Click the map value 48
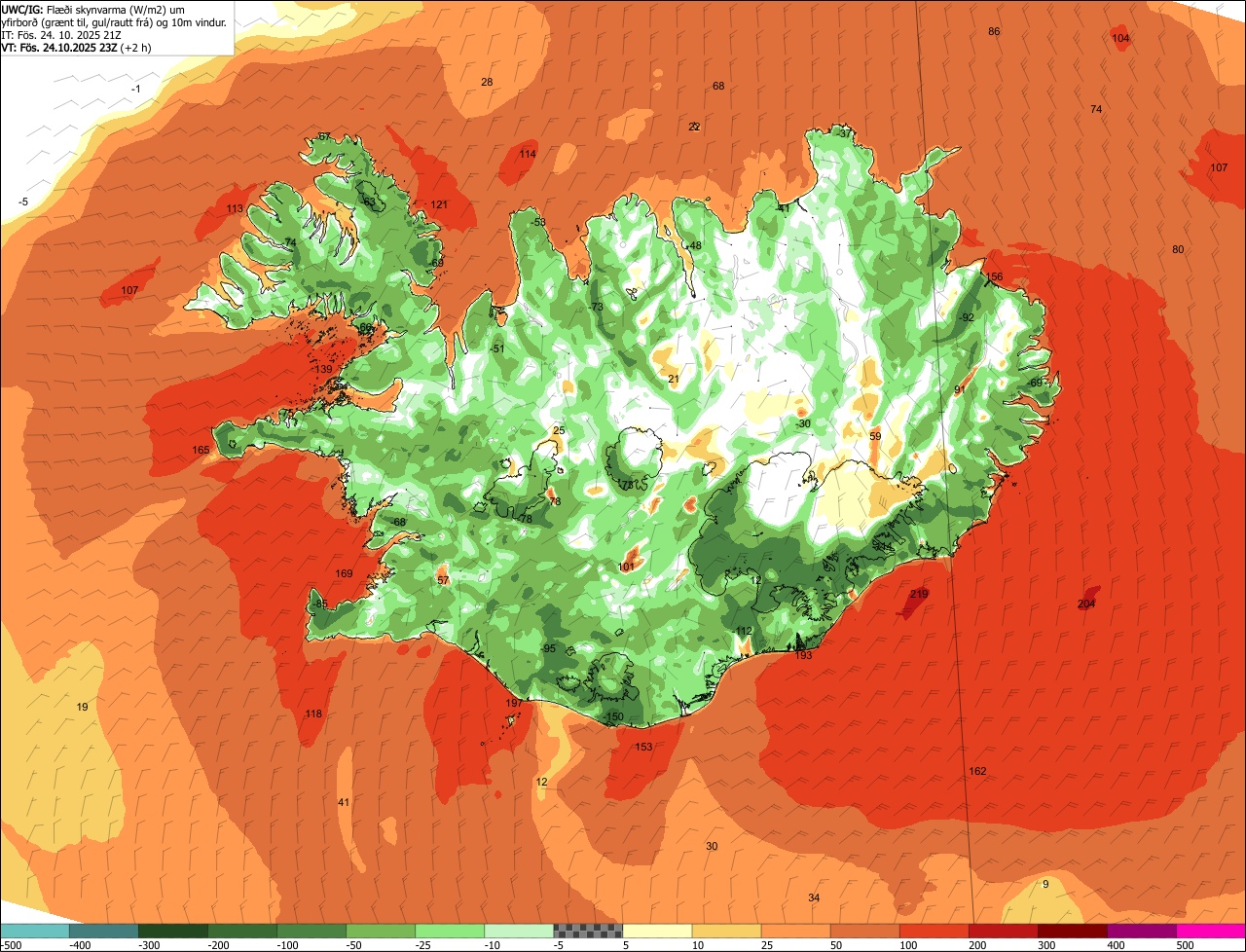This screenshot has height=952, width=1246. tap(695, 245)
